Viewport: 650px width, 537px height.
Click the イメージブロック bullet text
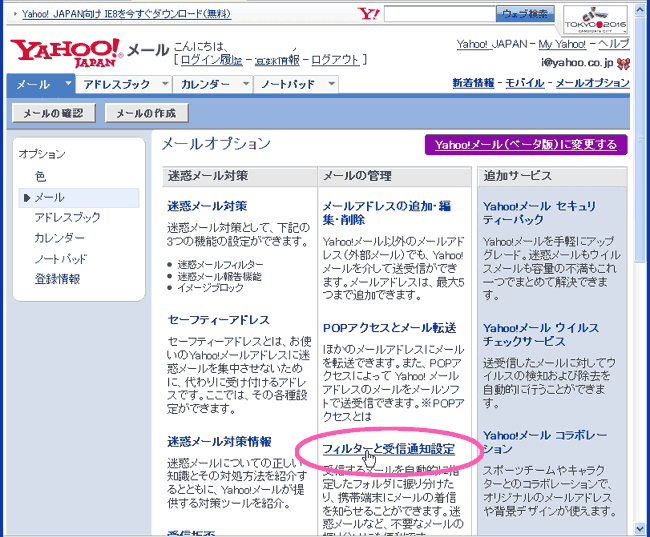coord(210,288)
